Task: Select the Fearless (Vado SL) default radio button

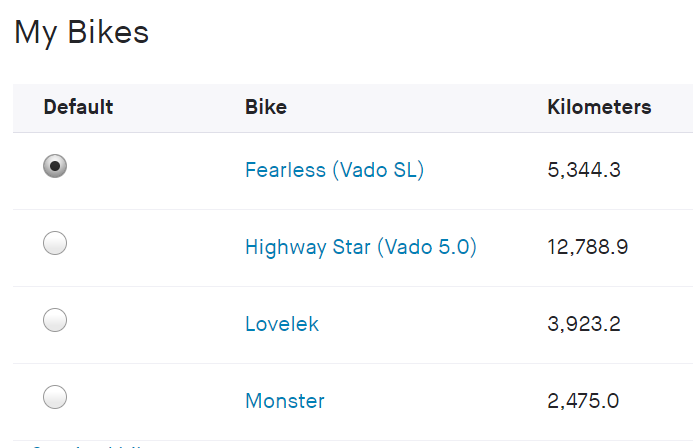Action: (55, 166)
